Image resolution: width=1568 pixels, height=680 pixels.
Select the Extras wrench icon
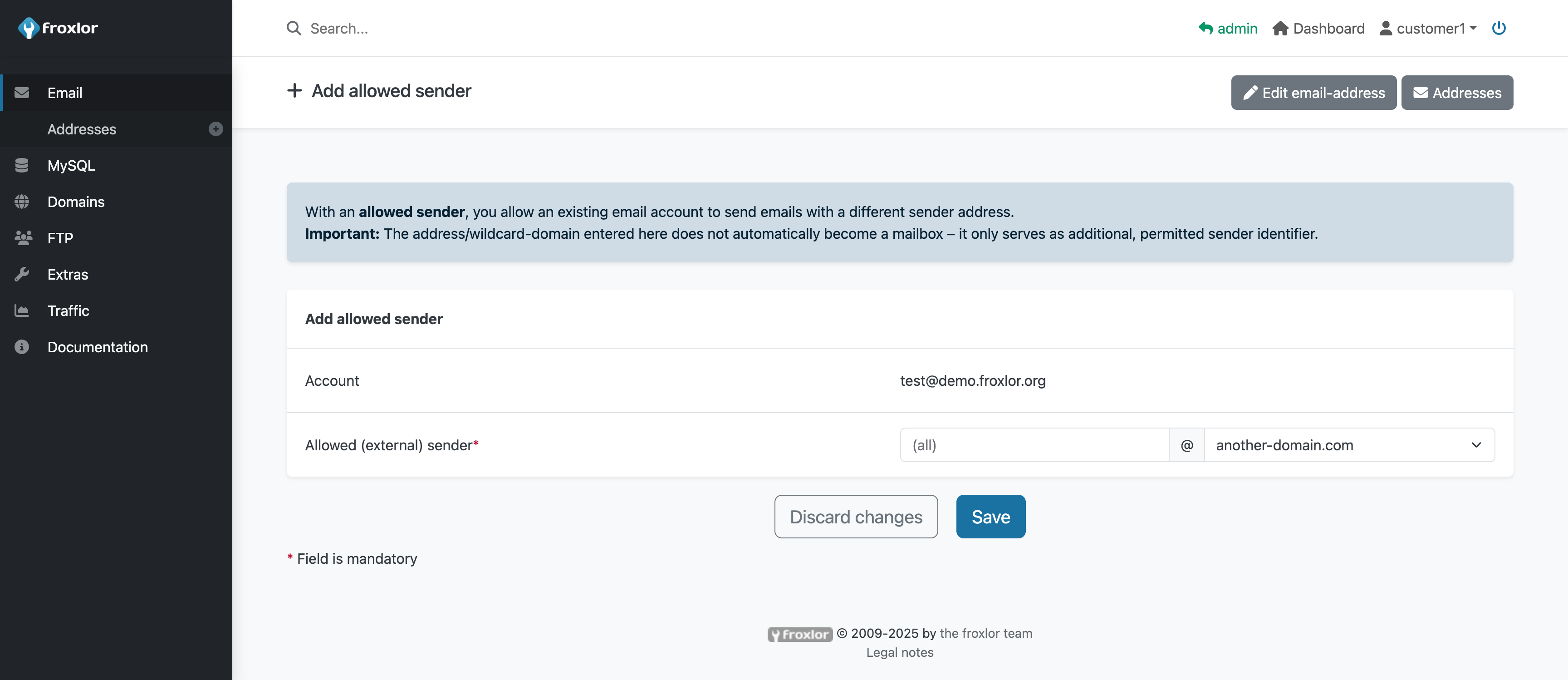(23, 274)
